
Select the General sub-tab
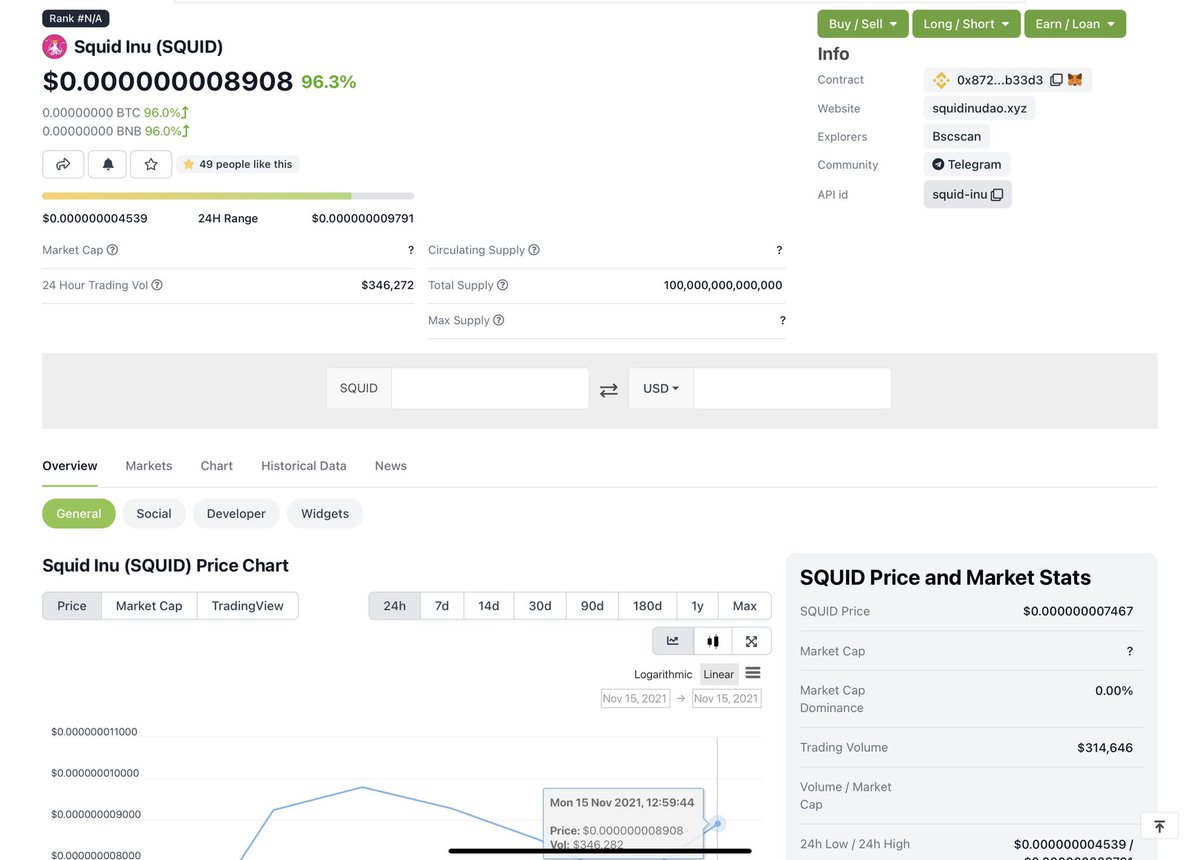point(79,514)
